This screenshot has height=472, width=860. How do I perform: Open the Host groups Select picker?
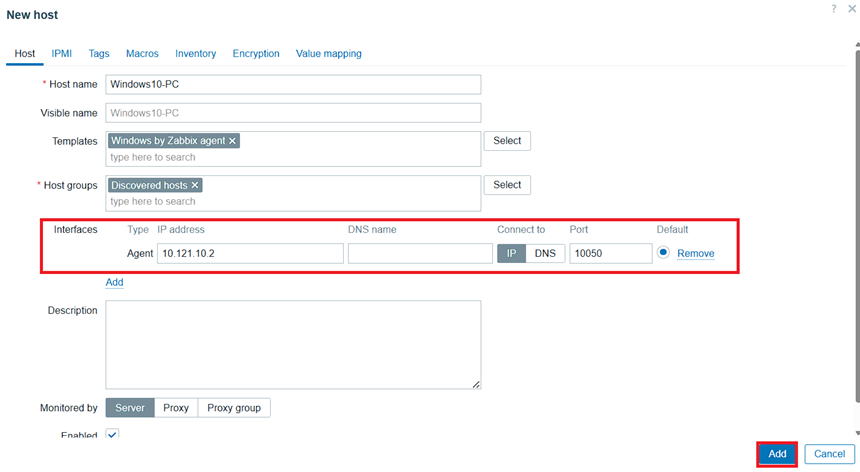click(x=507, y=185)
